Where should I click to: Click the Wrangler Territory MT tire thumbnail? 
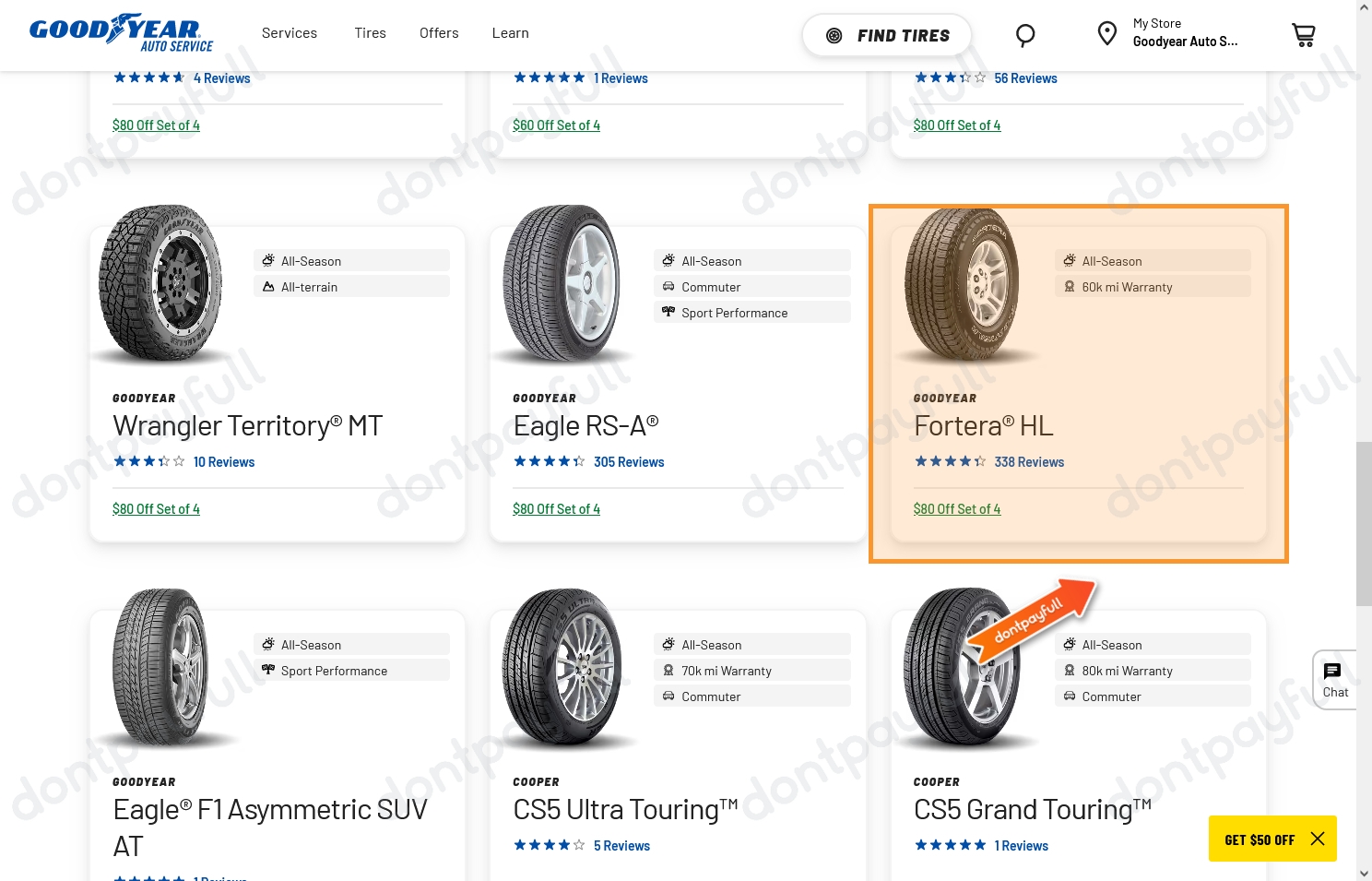[x=161, y=286]
